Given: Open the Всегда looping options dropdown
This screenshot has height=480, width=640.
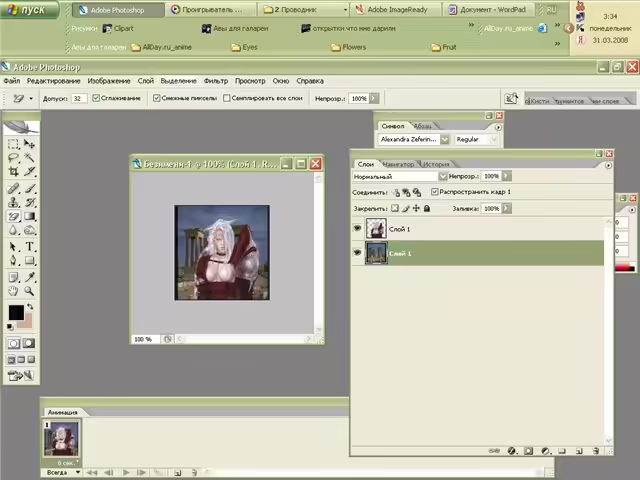Looking at the screenshot, I should click(x=62, y=472).
